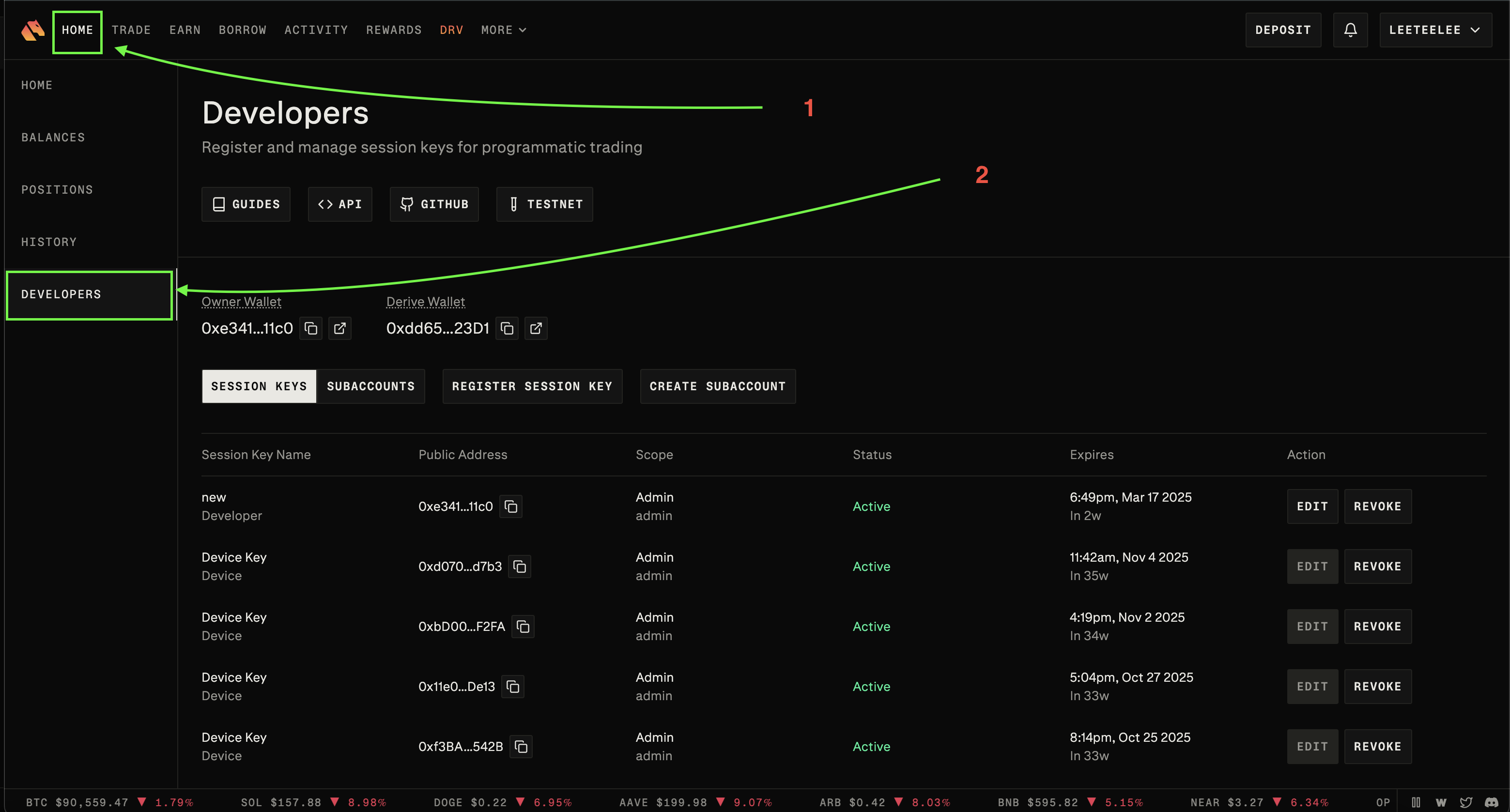This screenshot has width=1510, height=812.
Task: Open Derive Wallet in external explorer
Action: tap(536, 328)
